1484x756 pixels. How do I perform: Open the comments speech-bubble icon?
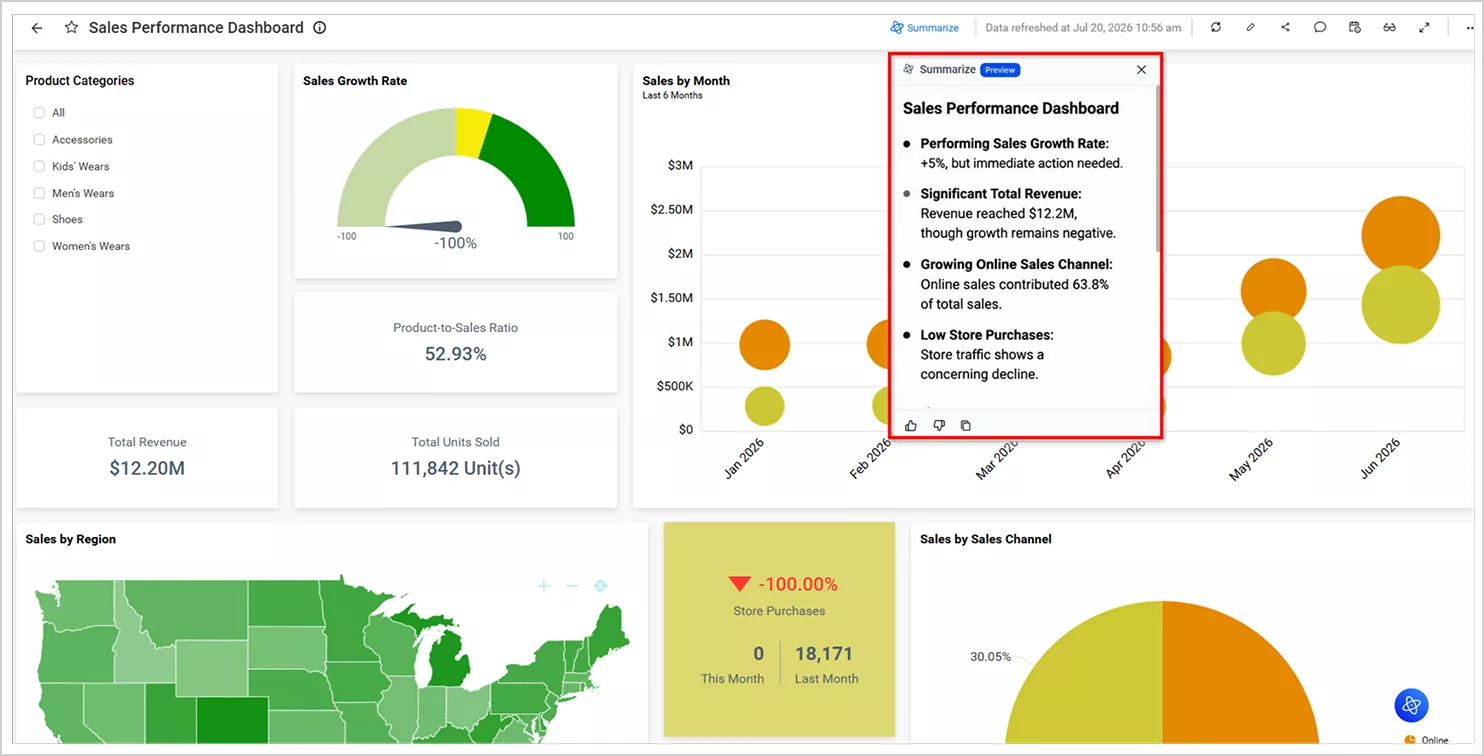pos(1320,28)
